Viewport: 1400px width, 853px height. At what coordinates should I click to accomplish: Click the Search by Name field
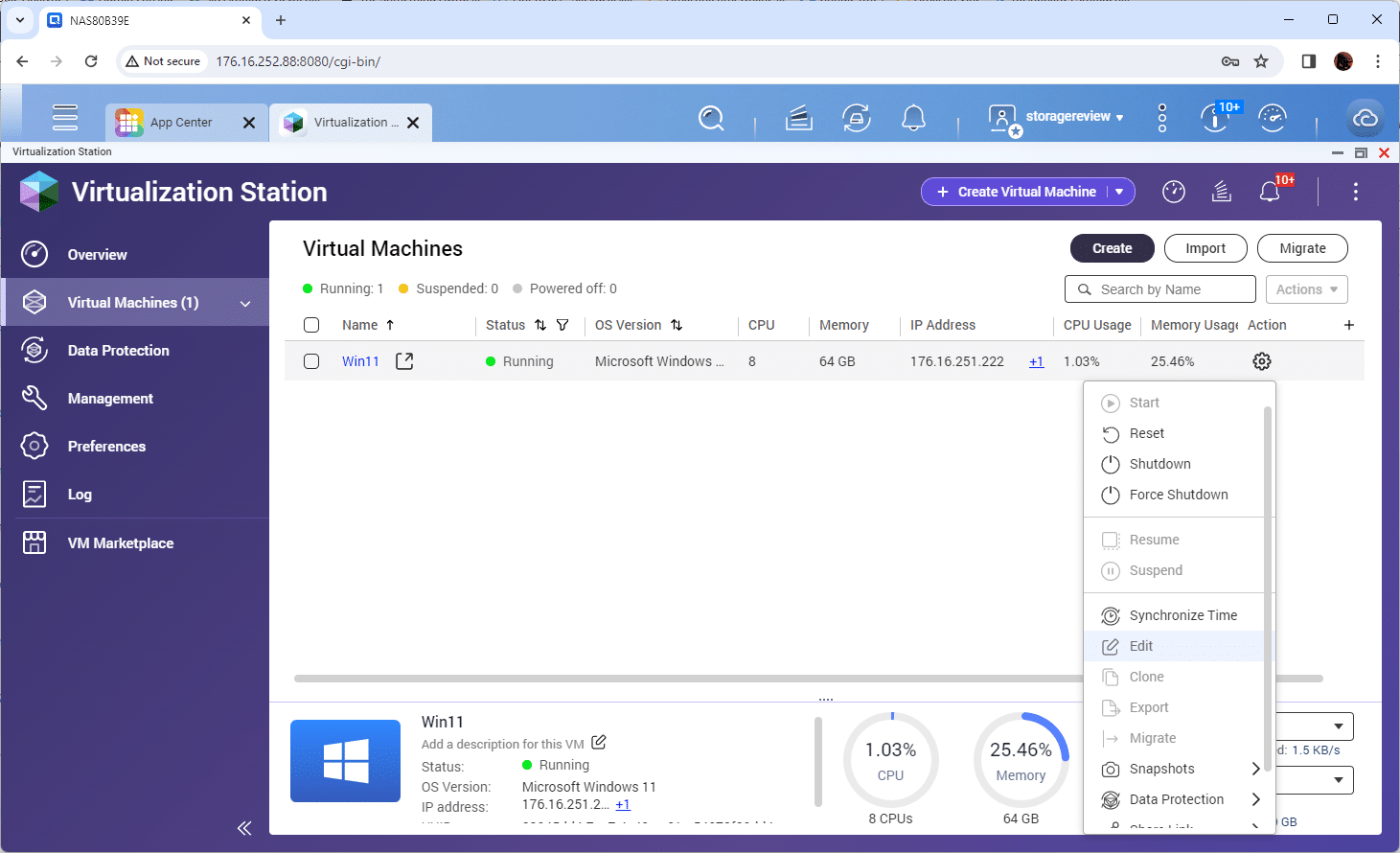[1160, 289]
